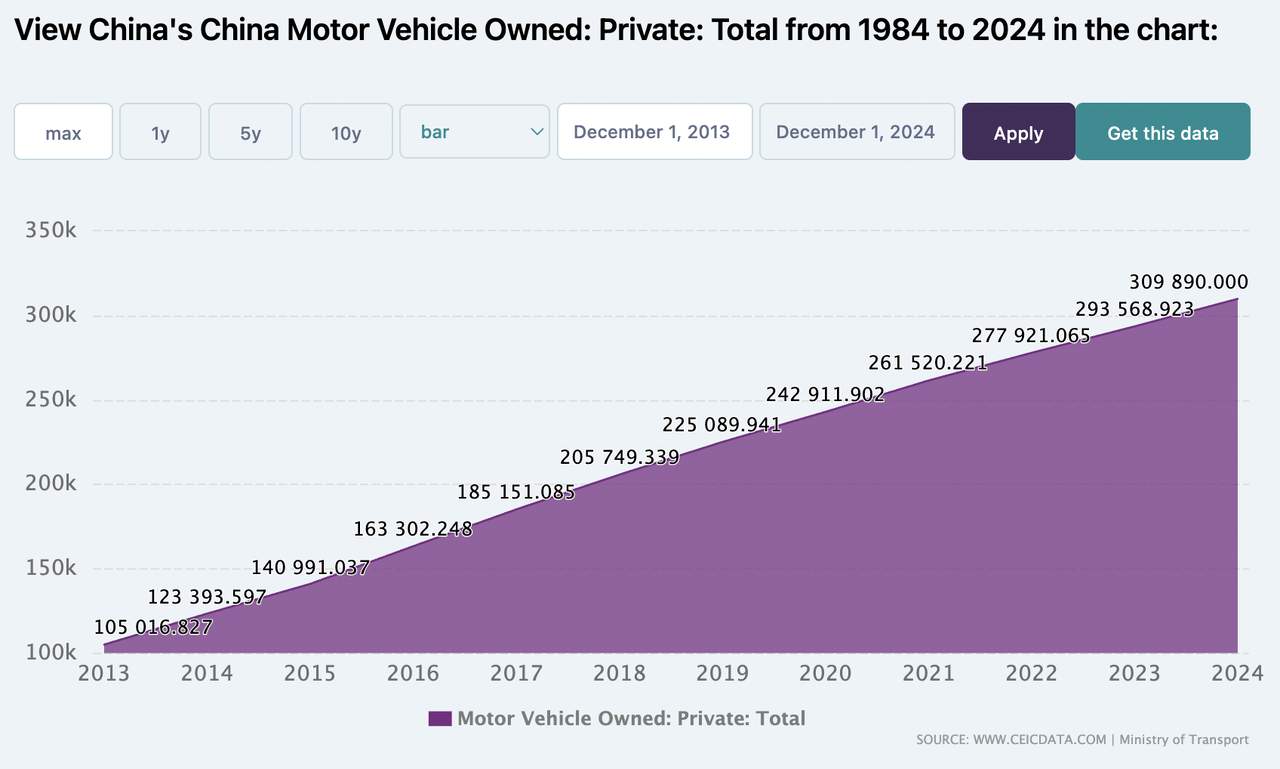The width and height of the screenshot is (1280, 769).
Task: Click the Get this data button
Action: 1162,132
